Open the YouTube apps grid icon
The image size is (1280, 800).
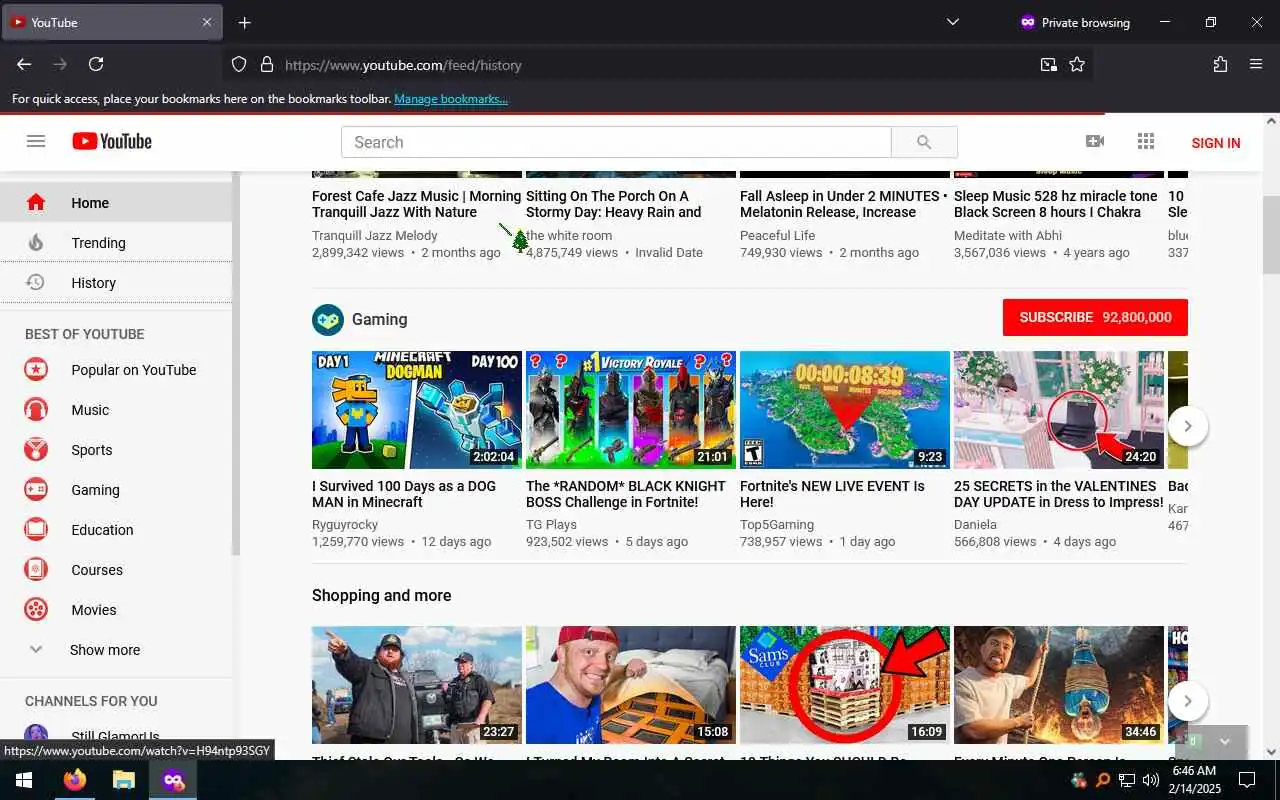1146,141
